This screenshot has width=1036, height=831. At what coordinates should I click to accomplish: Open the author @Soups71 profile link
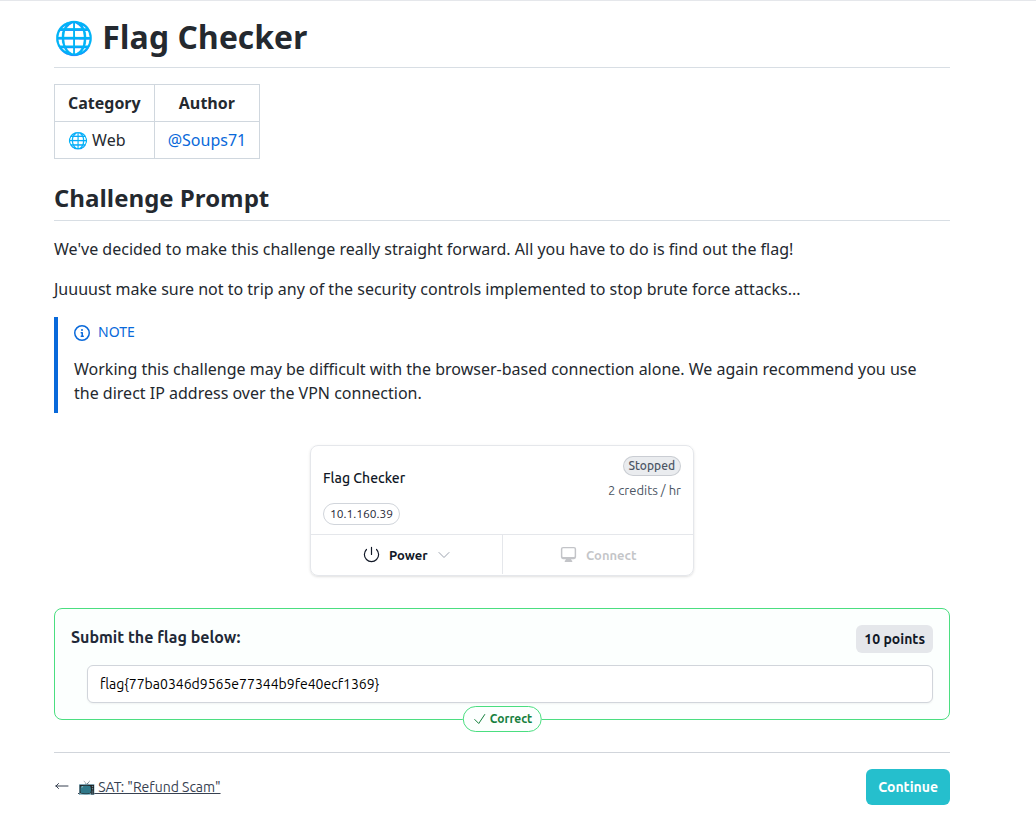tap(206, 141)
